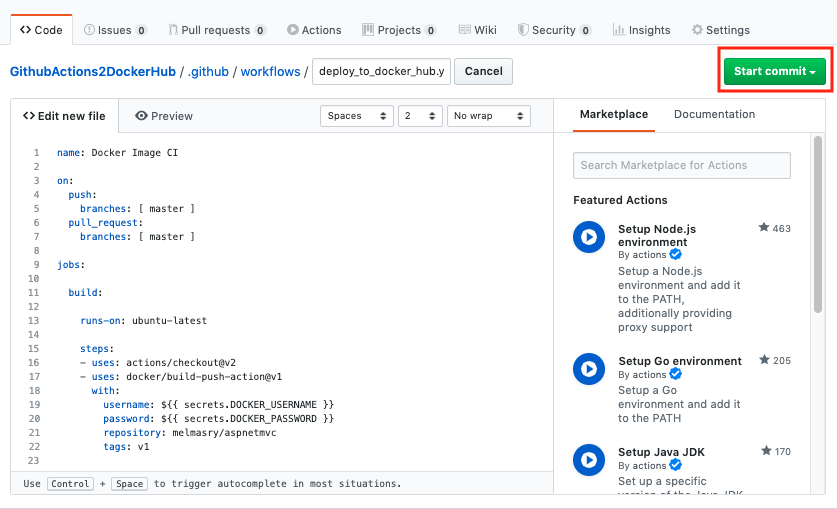Edit the file name deploy_to_docker_hub field

coord(382,71)
